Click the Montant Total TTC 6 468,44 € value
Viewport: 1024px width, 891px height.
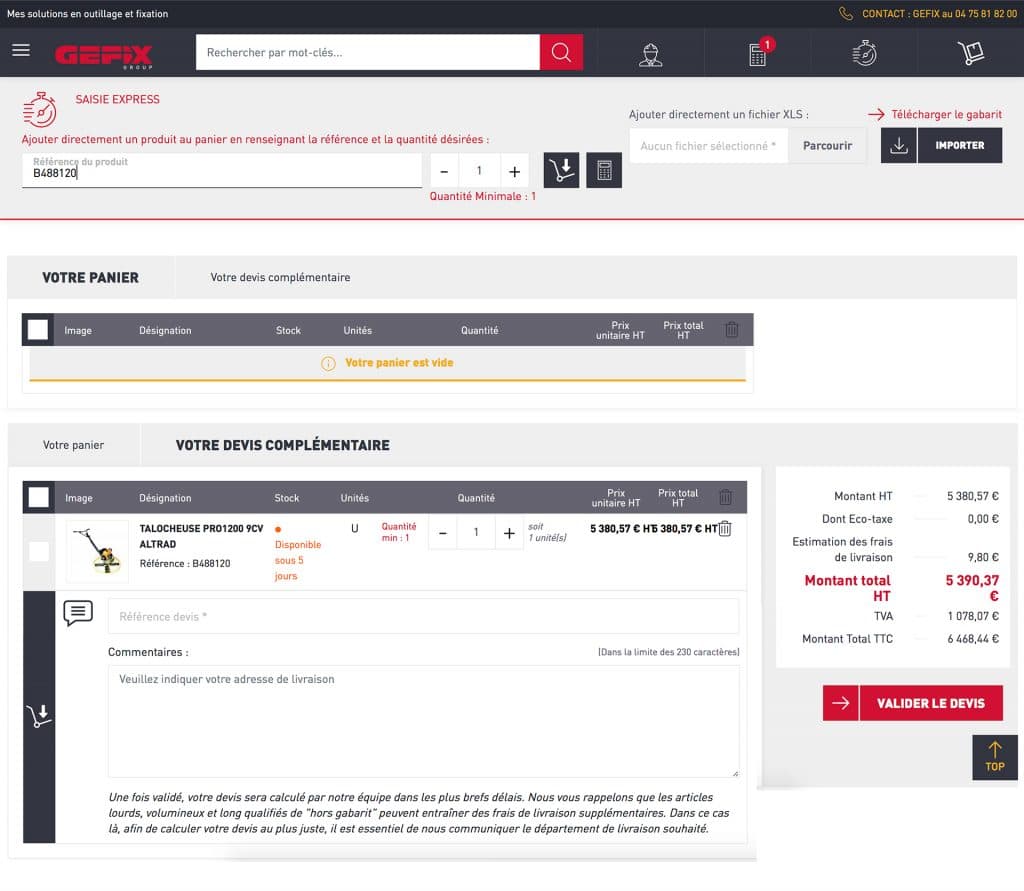973,639
